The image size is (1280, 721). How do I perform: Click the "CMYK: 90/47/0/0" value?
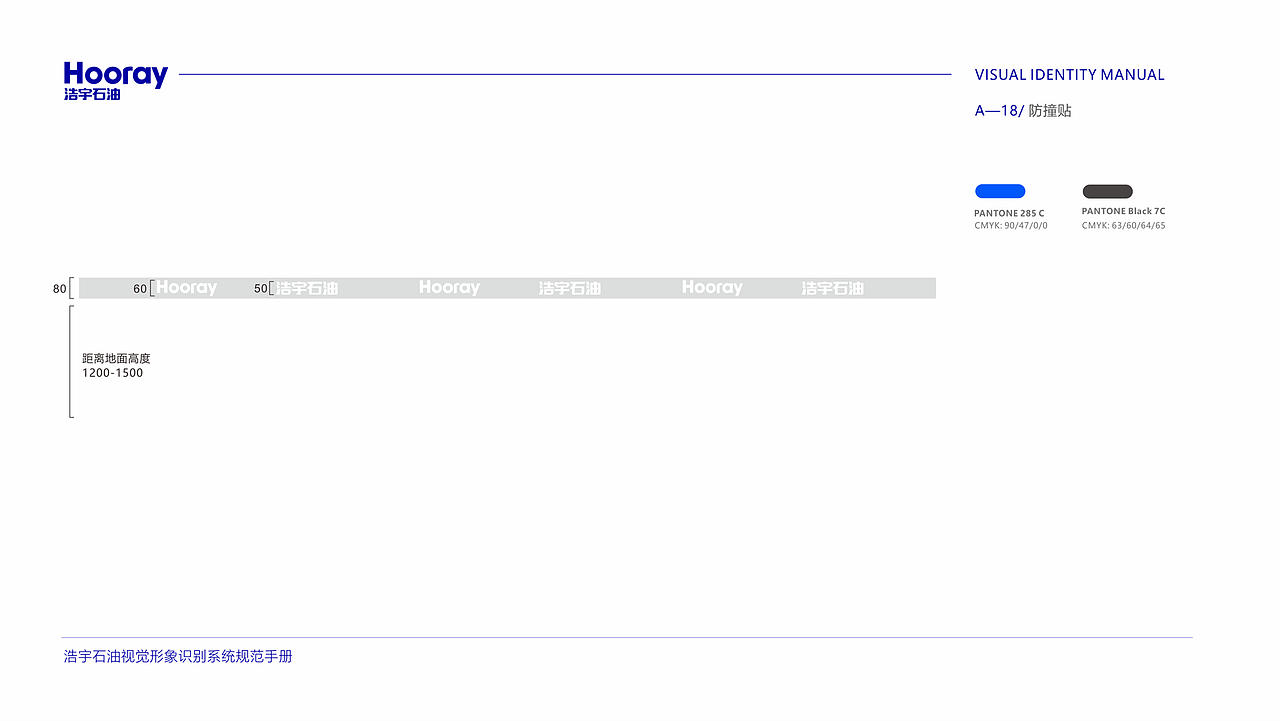(x=1011, y=226)
